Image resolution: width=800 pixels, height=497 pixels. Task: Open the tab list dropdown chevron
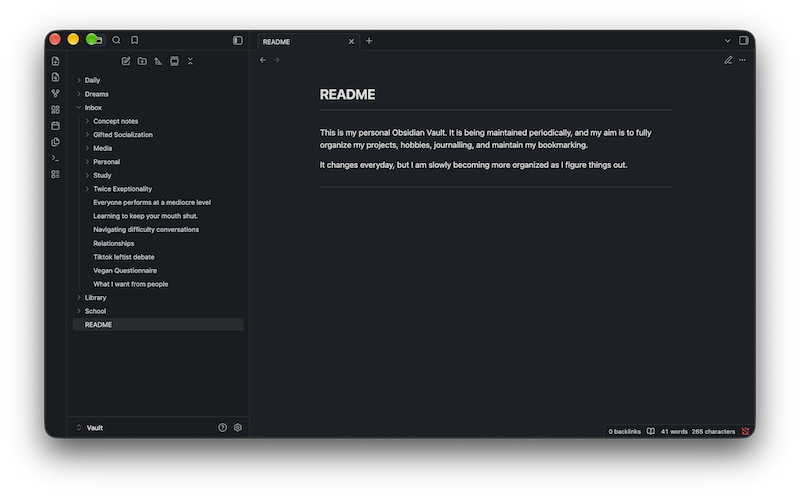pyautogui.click(x=728, y=41)
